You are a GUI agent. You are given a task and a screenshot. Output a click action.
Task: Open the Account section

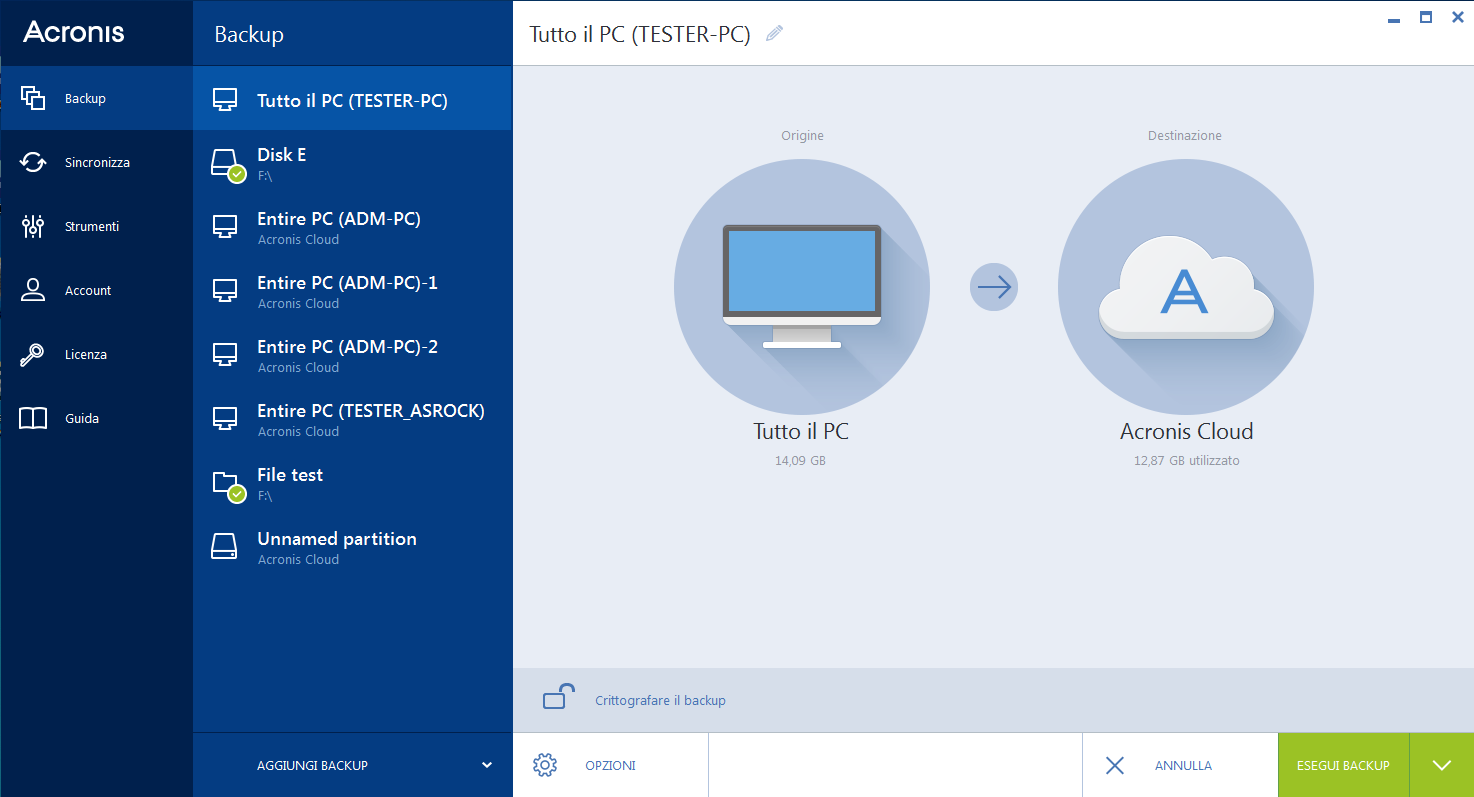(x=96, y=290)
